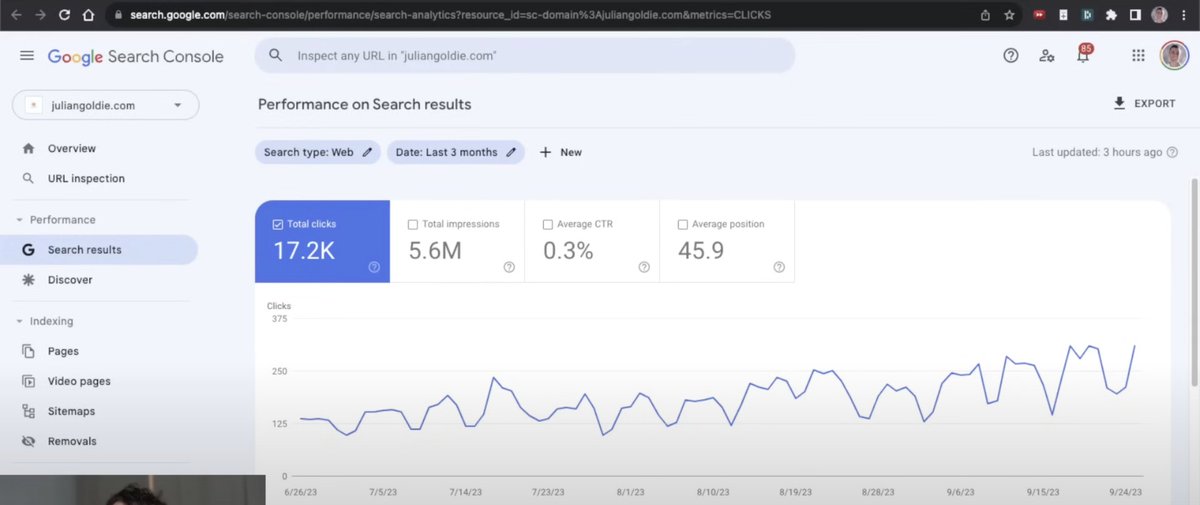Open Chrome profile avatar in toolbar
The height and width of the screenshot is (505, 1200).
point(1159,15)
